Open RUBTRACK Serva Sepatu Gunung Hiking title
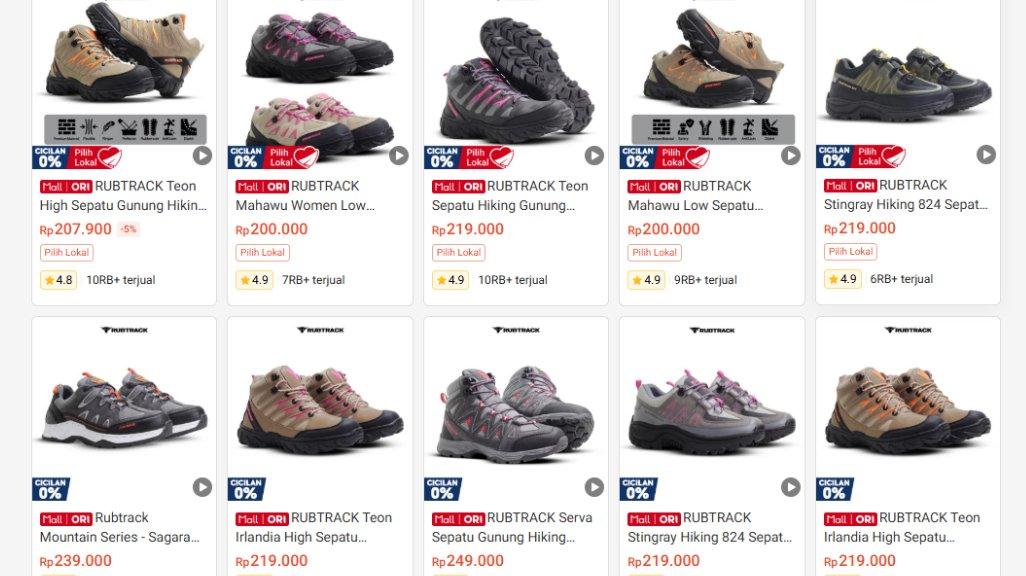This screenshot has width=1026, height=576. pos(512,528)
